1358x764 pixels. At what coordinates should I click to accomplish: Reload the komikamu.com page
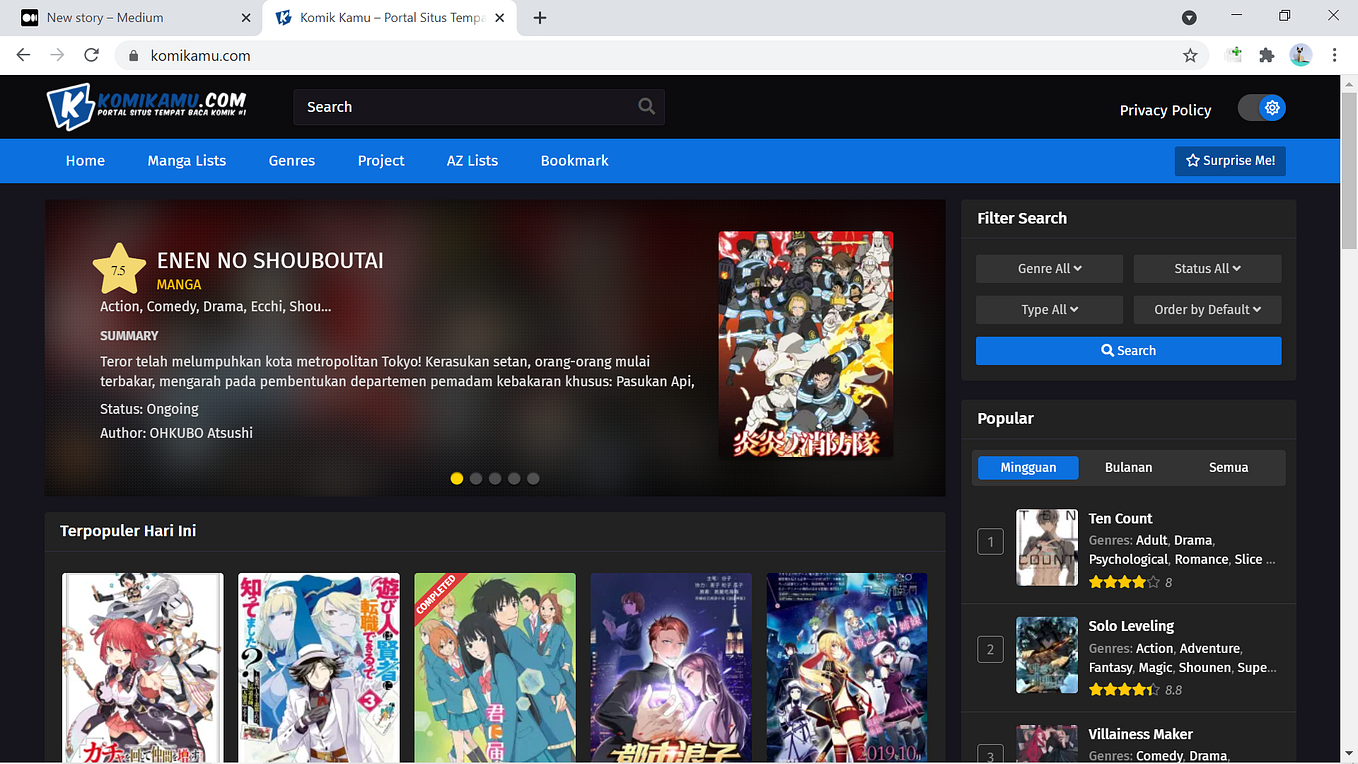[x=93, y=55]
